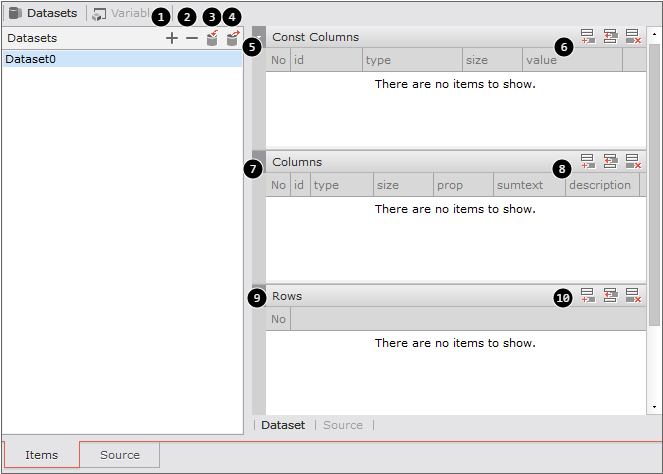
Task: Collapse the Const Columns section
Action: [259, 37]
